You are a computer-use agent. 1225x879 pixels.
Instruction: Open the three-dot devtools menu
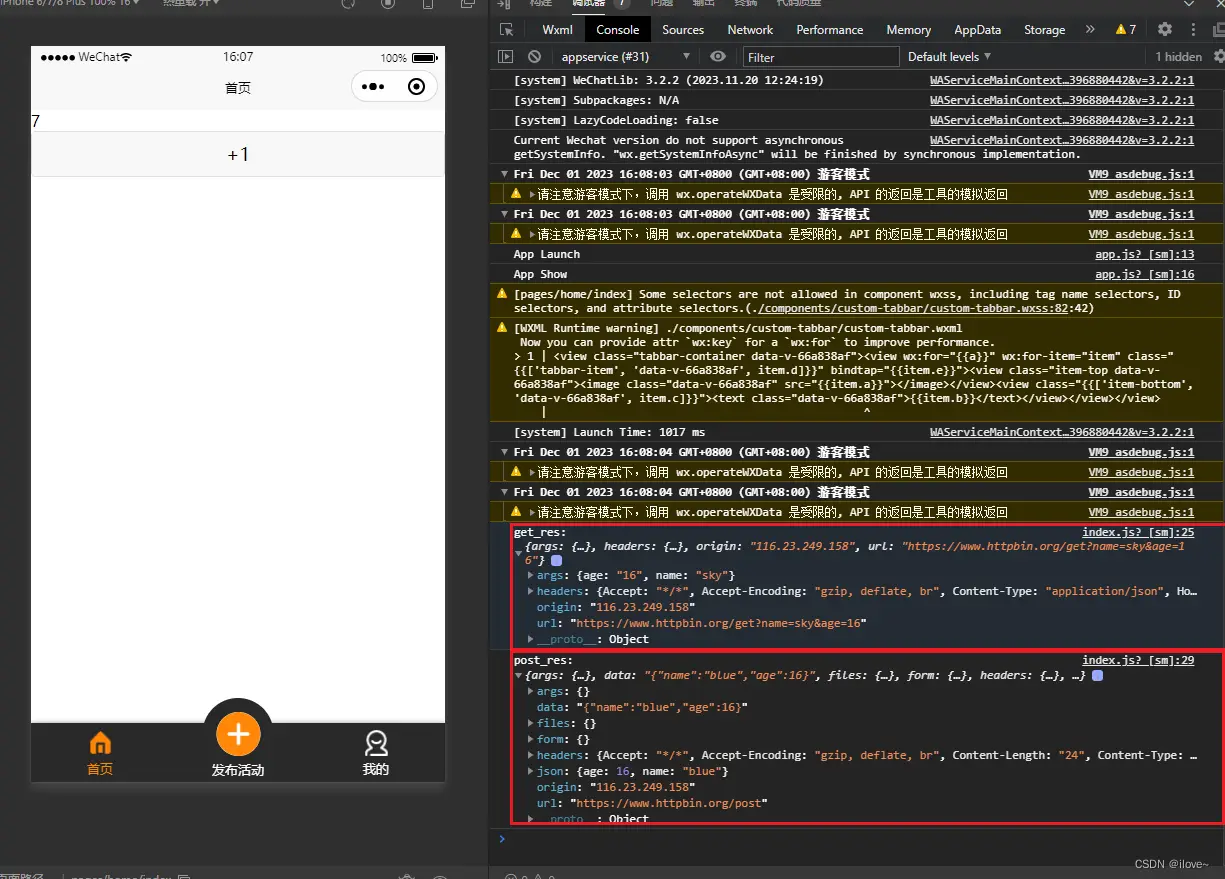(1193, 30)
